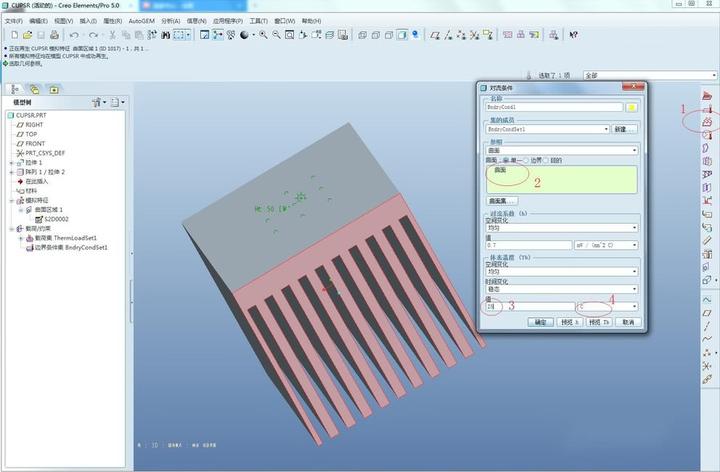This screenshot has width=720, height=472.
Task: Click the heat load icon at top of right toolbar
Action: [707, 96]
